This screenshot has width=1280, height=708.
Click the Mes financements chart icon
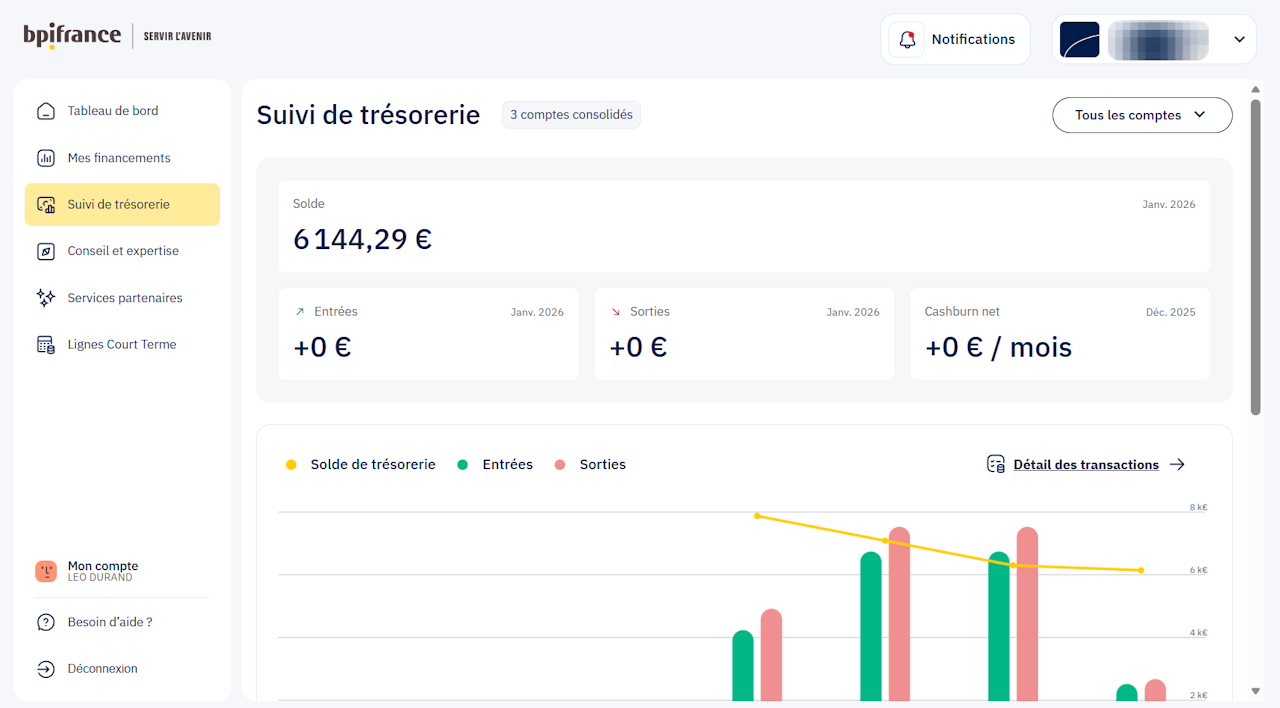(x=46, y=158)
